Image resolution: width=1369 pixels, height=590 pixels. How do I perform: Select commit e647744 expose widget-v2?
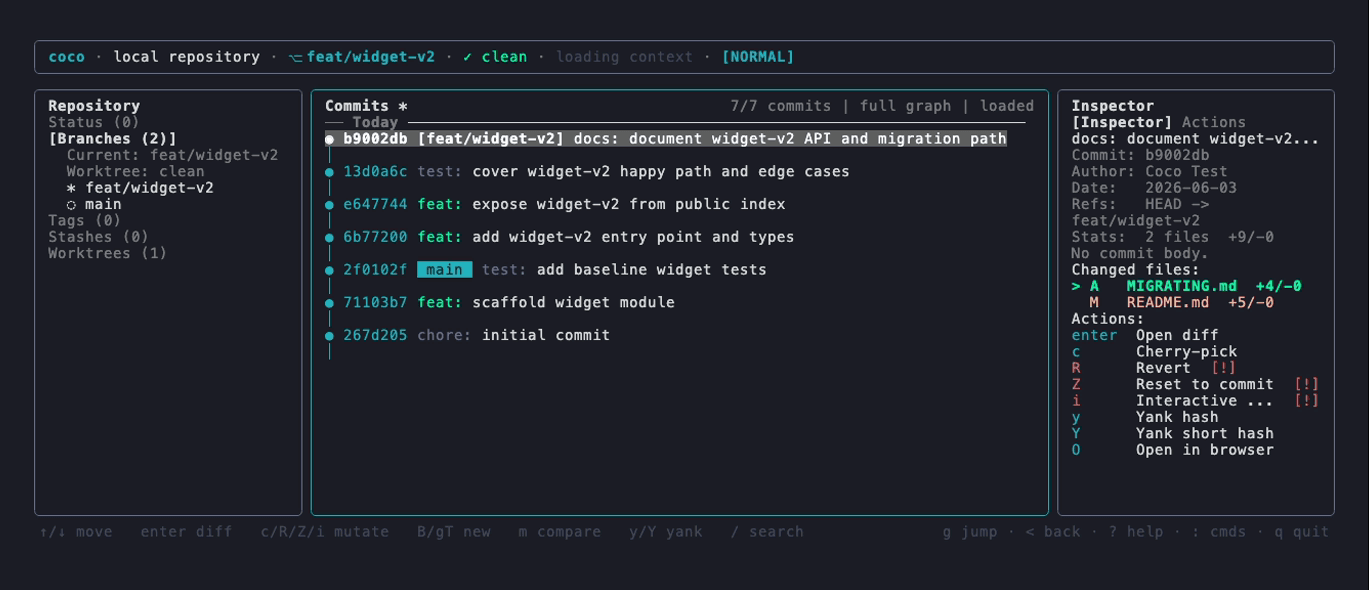coord(555,204)
